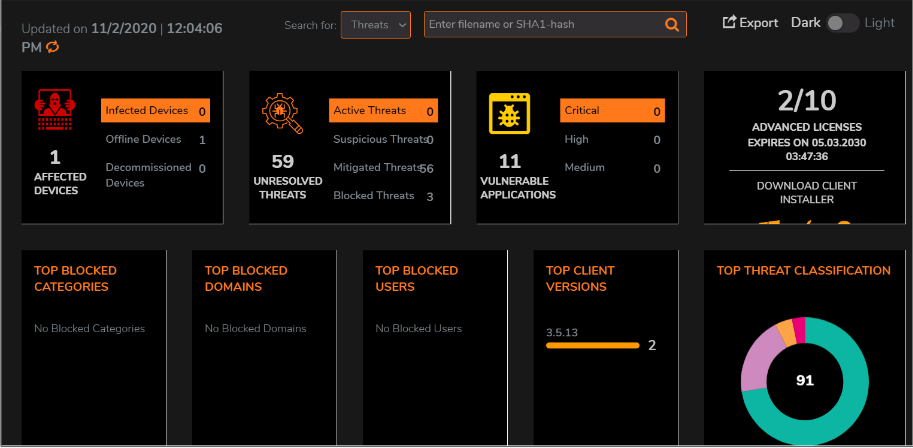Screen dimensions: 913x448
Task: Click the Top Blocked Categories heading
Action: (76, 278)
